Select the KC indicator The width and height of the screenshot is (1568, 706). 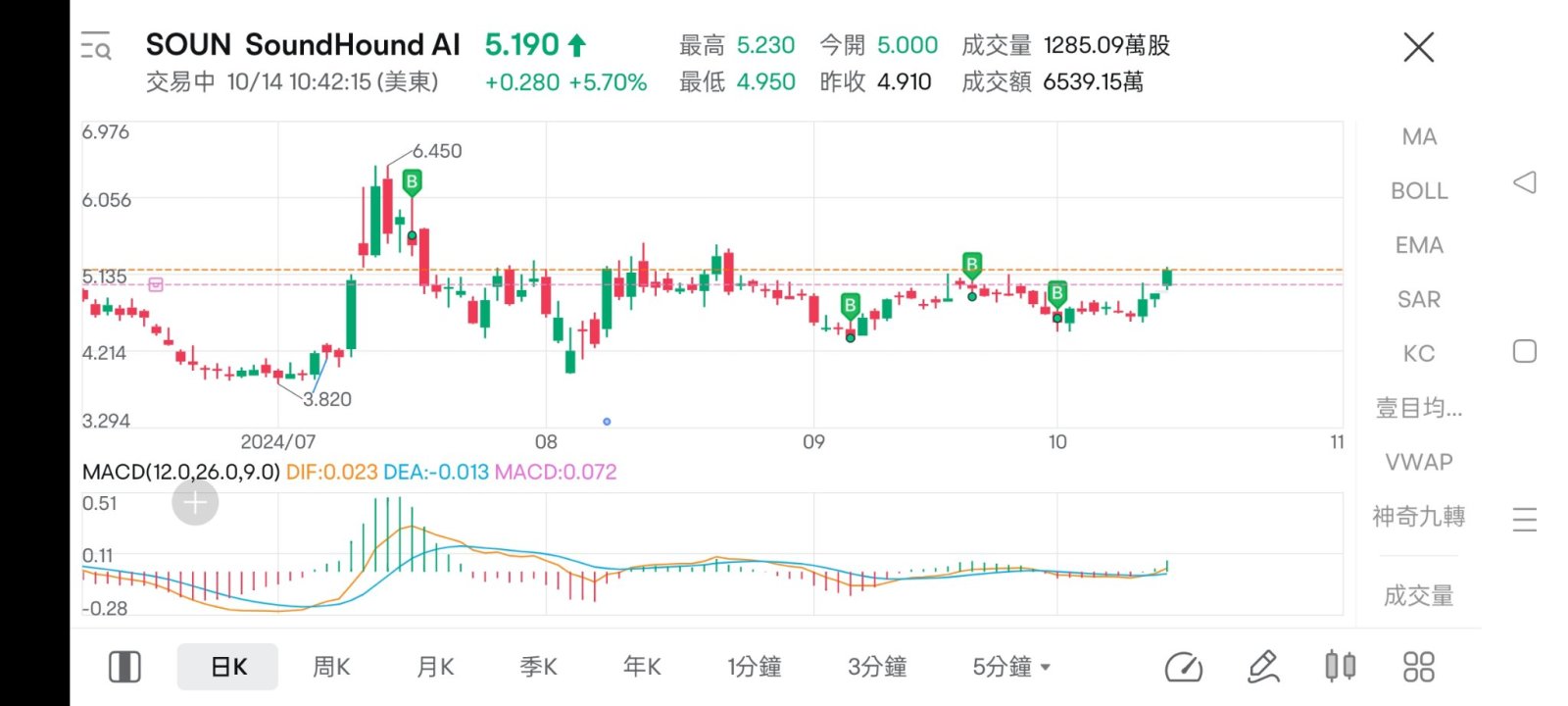pos(1419,353)
